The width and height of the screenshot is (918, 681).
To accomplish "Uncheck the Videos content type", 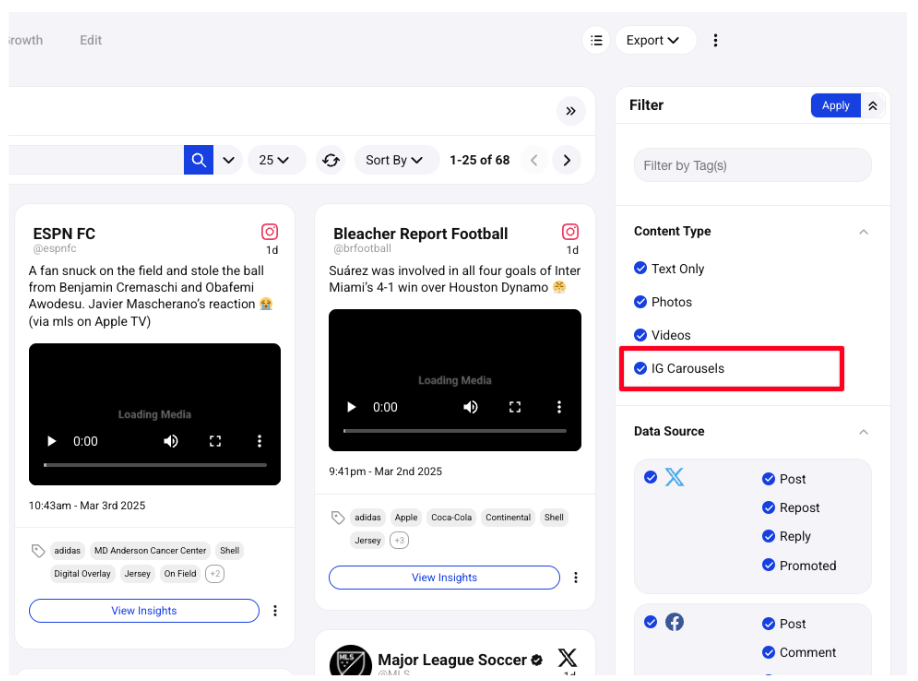I will coord(640,335).
